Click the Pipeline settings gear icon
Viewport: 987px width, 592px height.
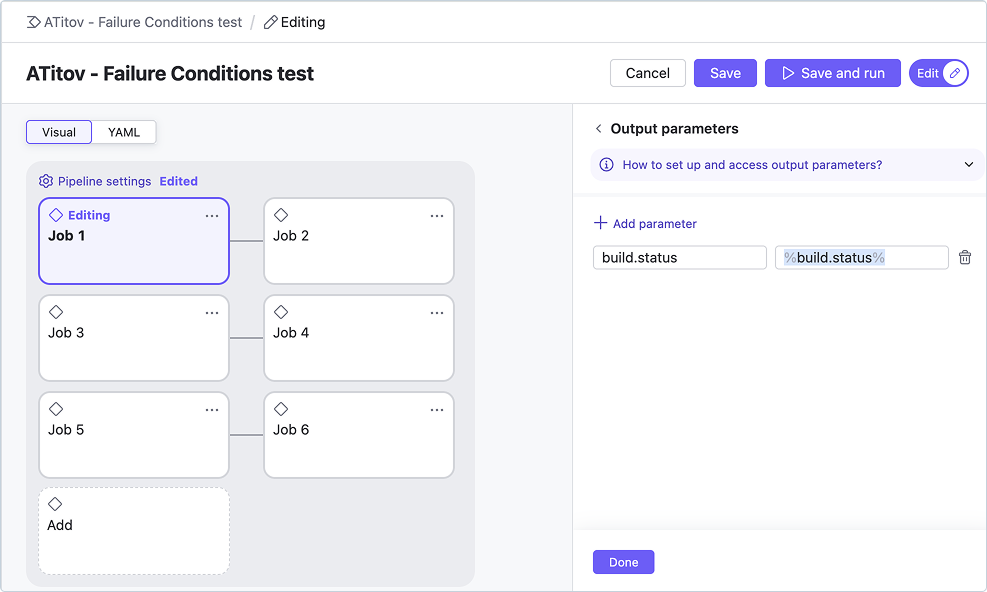45,181
